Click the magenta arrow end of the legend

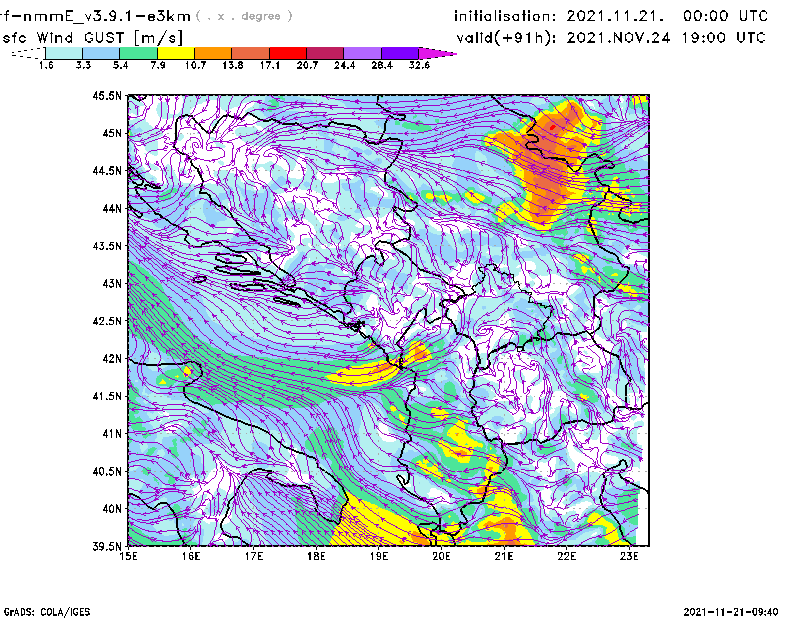[437, 53]
